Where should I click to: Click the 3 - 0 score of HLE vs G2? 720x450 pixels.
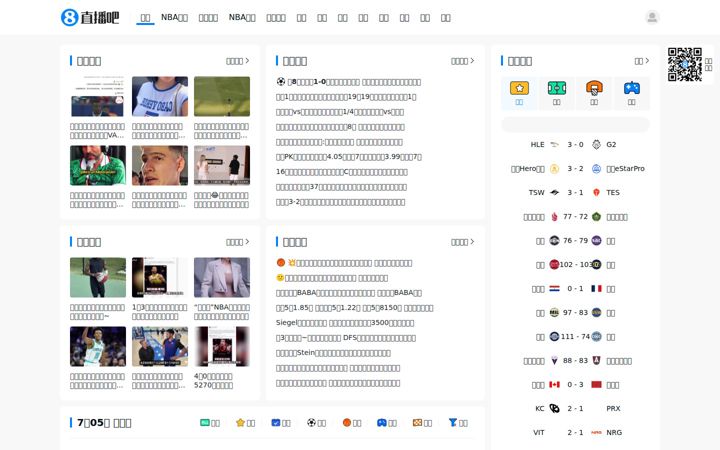(x=575, y=145)
